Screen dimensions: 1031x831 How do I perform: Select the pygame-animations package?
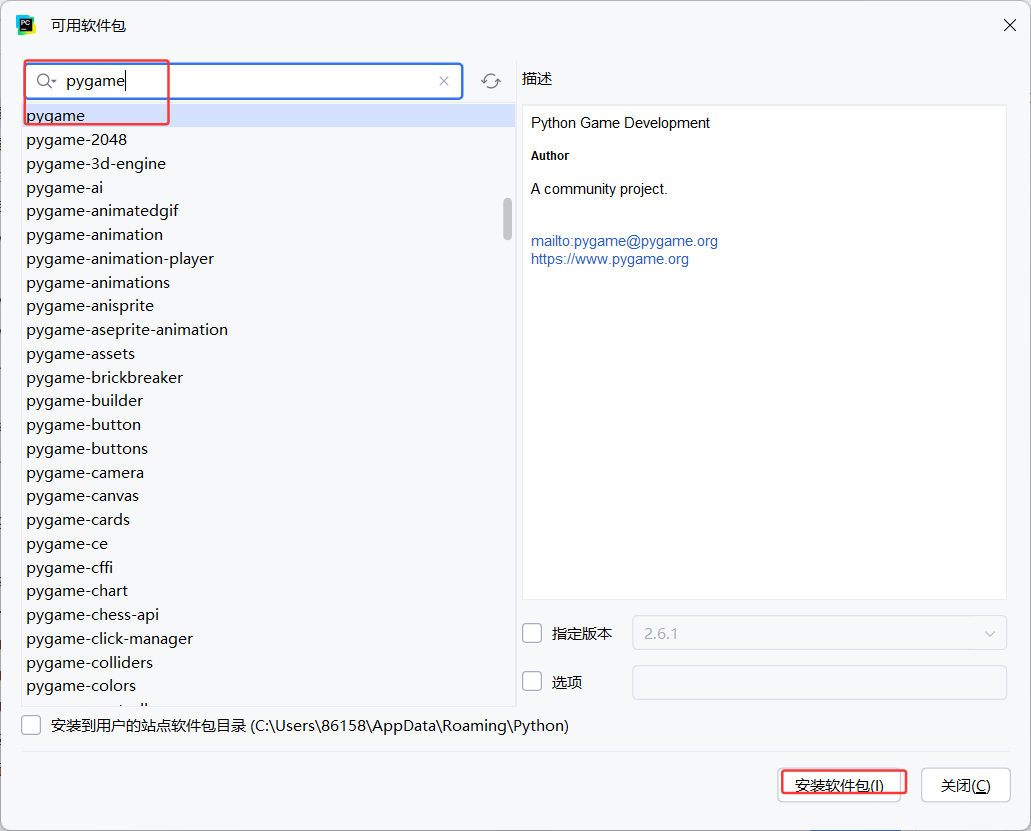[268, 282]
